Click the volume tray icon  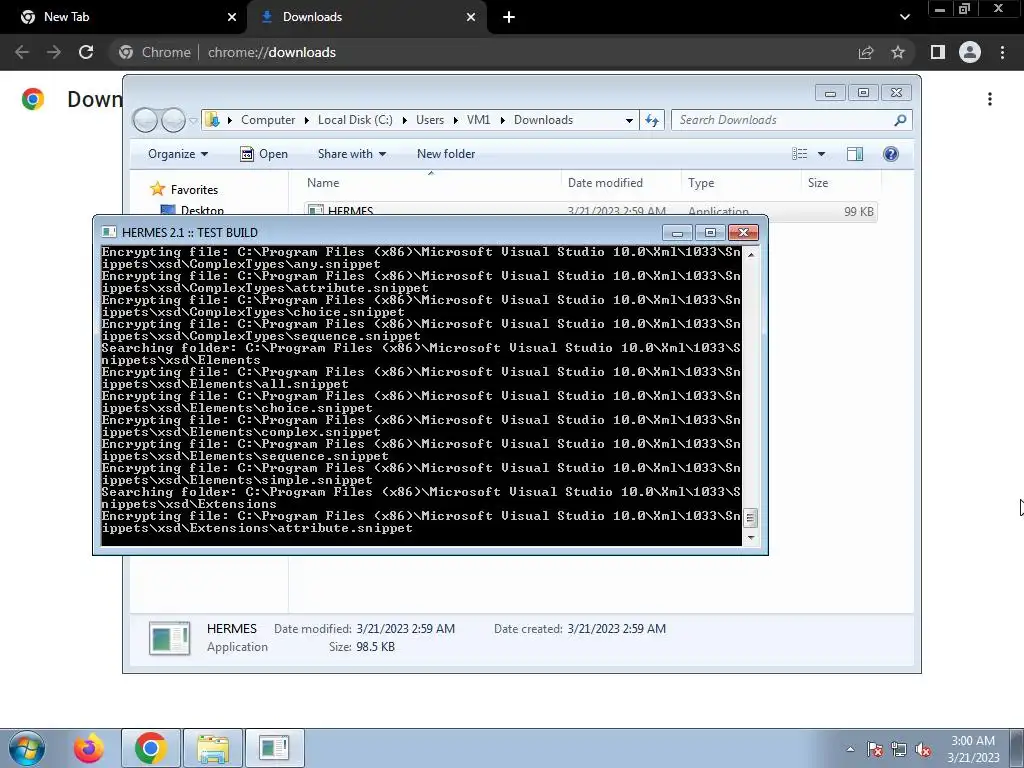coord(923,749)
